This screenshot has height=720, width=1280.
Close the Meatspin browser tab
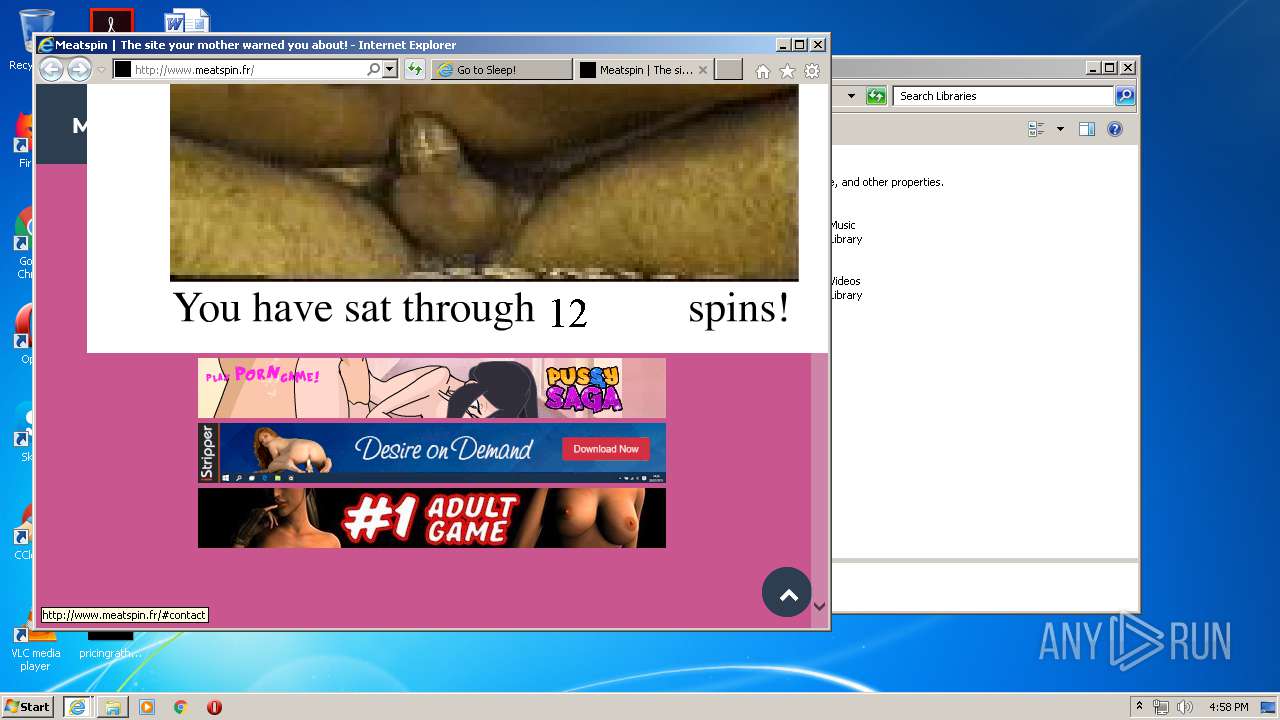click(703, 70)
